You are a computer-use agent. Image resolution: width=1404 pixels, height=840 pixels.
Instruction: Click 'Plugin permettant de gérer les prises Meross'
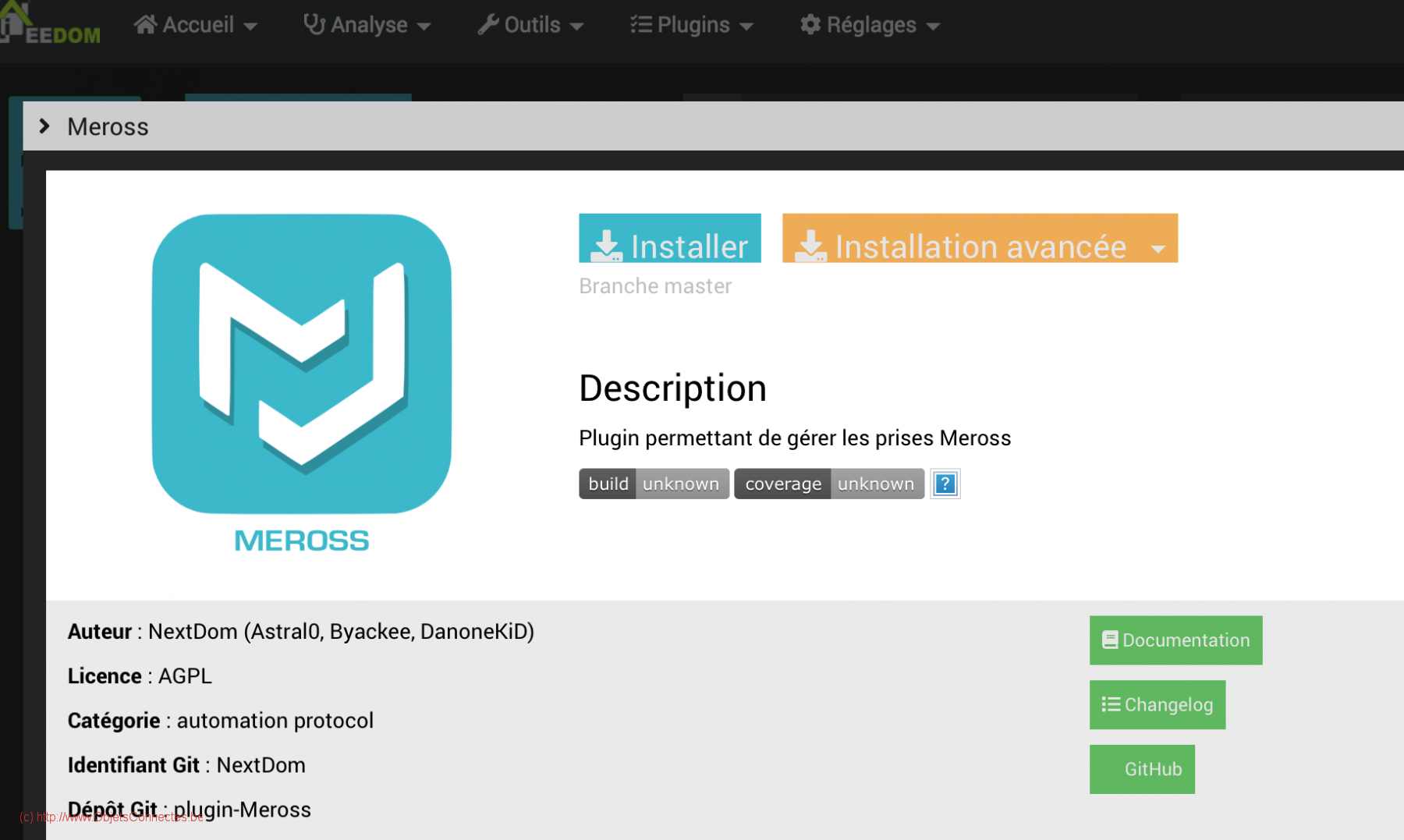[795, 438]
